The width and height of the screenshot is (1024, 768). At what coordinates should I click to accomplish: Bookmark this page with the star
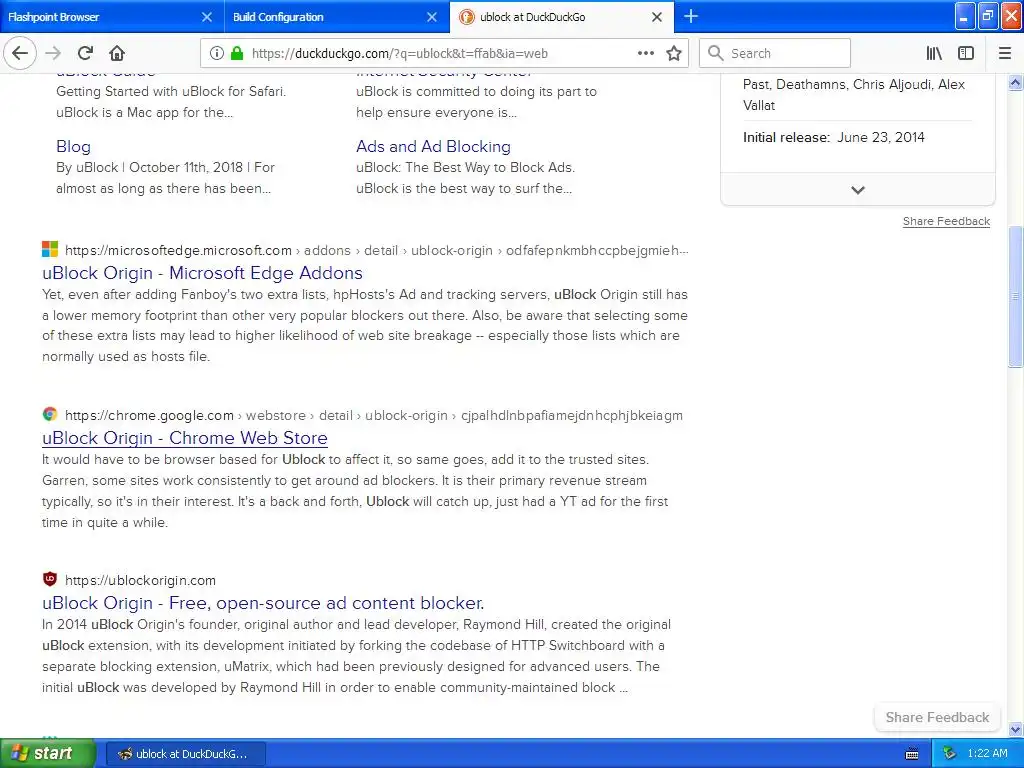click(x=674, y=53)
